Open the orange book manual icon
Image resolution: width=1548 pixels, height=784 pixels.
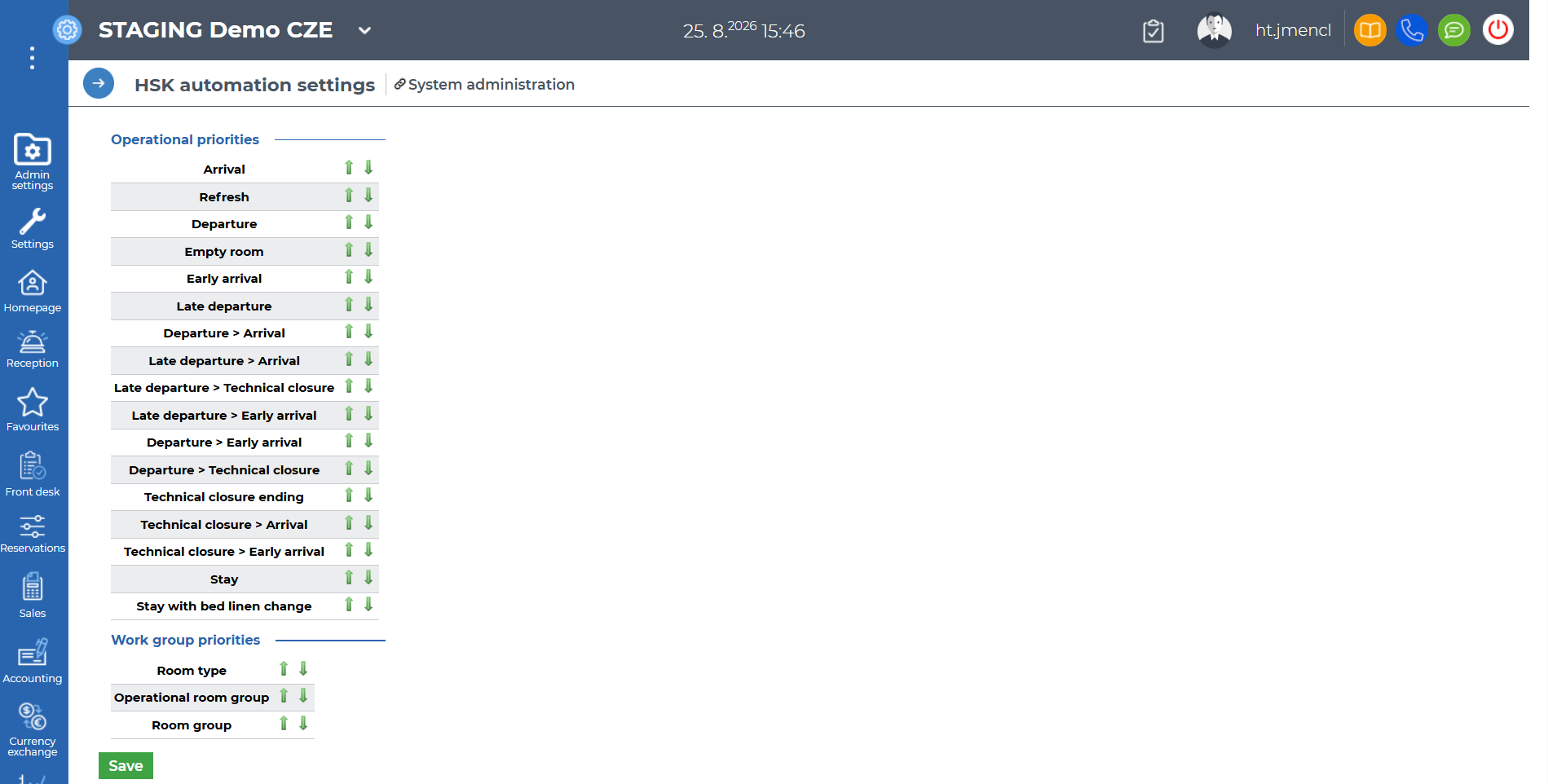point(1370,31)
